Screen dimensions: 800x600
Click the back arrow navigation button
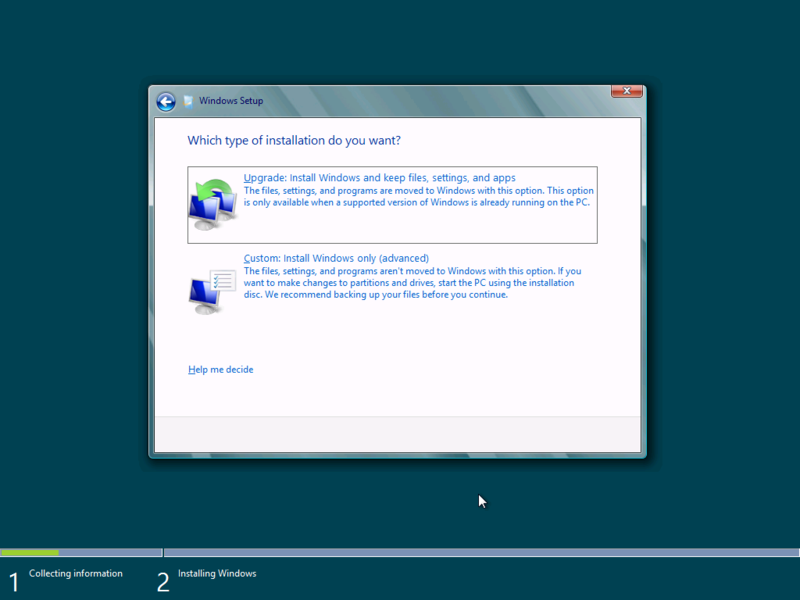166,101
